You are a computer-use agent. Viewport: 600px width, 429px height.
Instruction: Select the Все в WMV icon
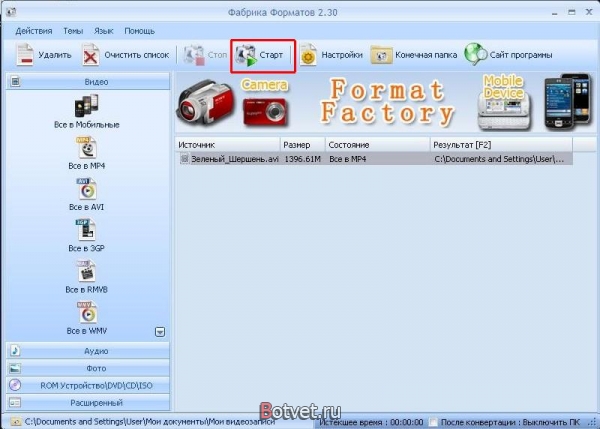(x=86, y=313)
